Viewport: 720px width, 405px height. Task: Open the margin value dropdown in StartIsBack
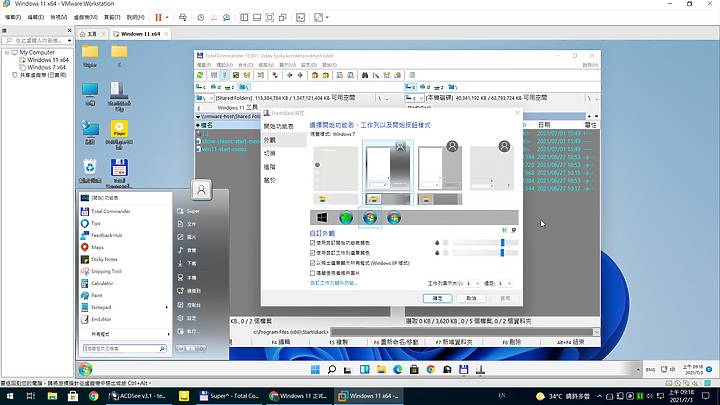505,283
